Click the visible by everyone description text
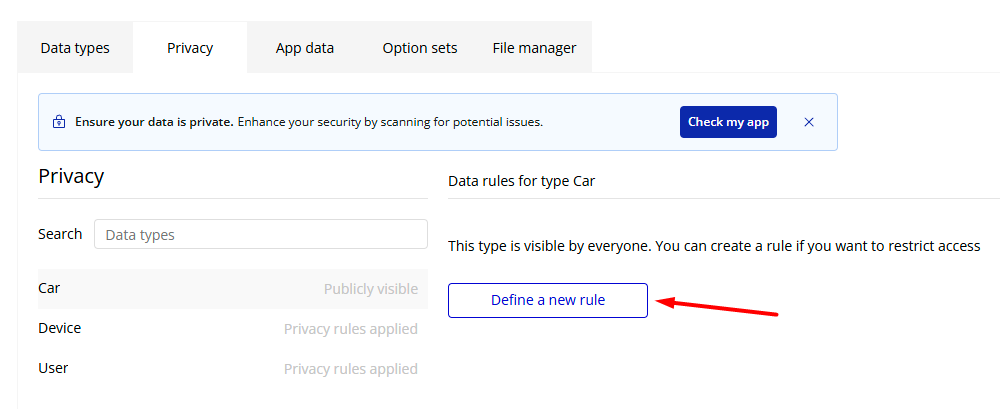 coord(714,245)
